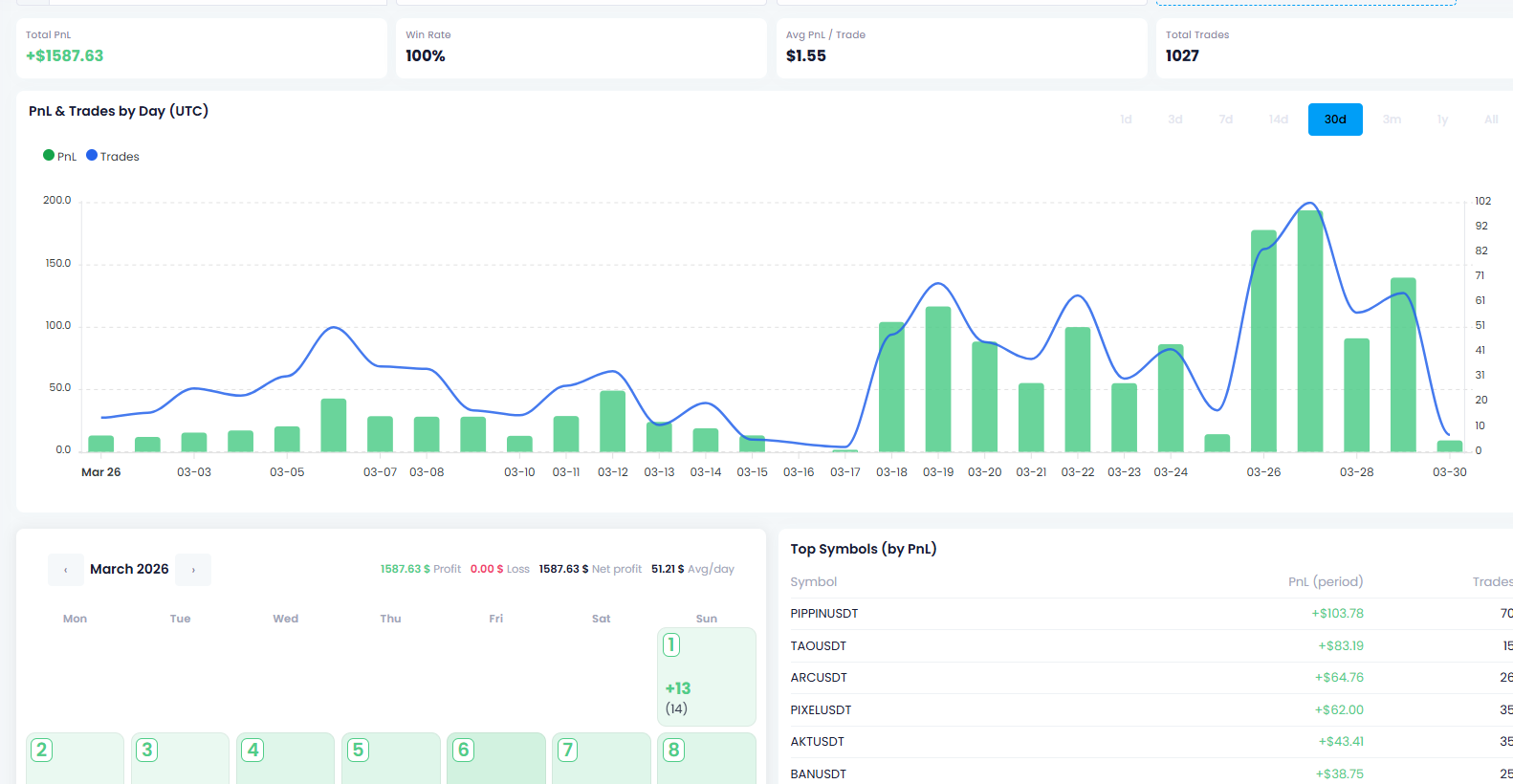Click the 0.00 $ Loss summary
1513x784 pixels.
[499, 569]
